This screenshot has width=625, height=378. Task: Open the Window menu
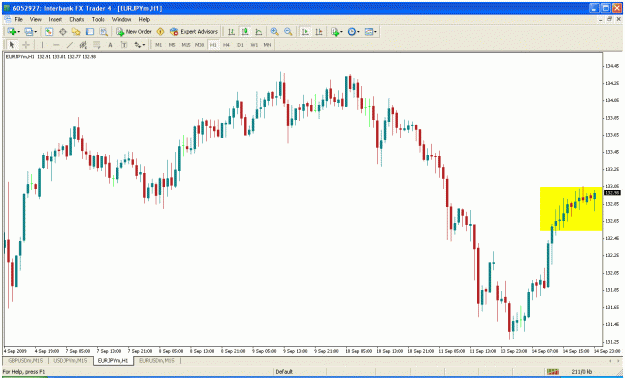point(121,19)
